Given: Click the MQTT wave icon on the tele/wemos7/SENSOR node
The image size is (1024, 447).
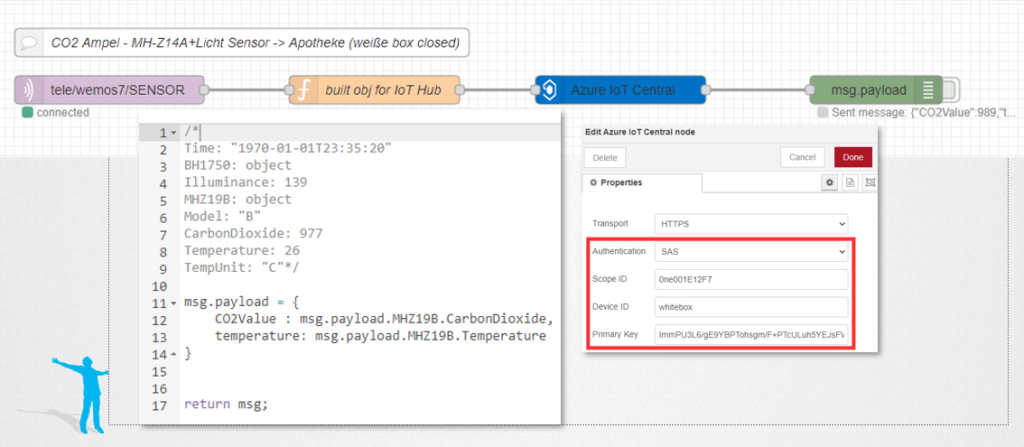Looking at the screenshot, I should point(29,90).
